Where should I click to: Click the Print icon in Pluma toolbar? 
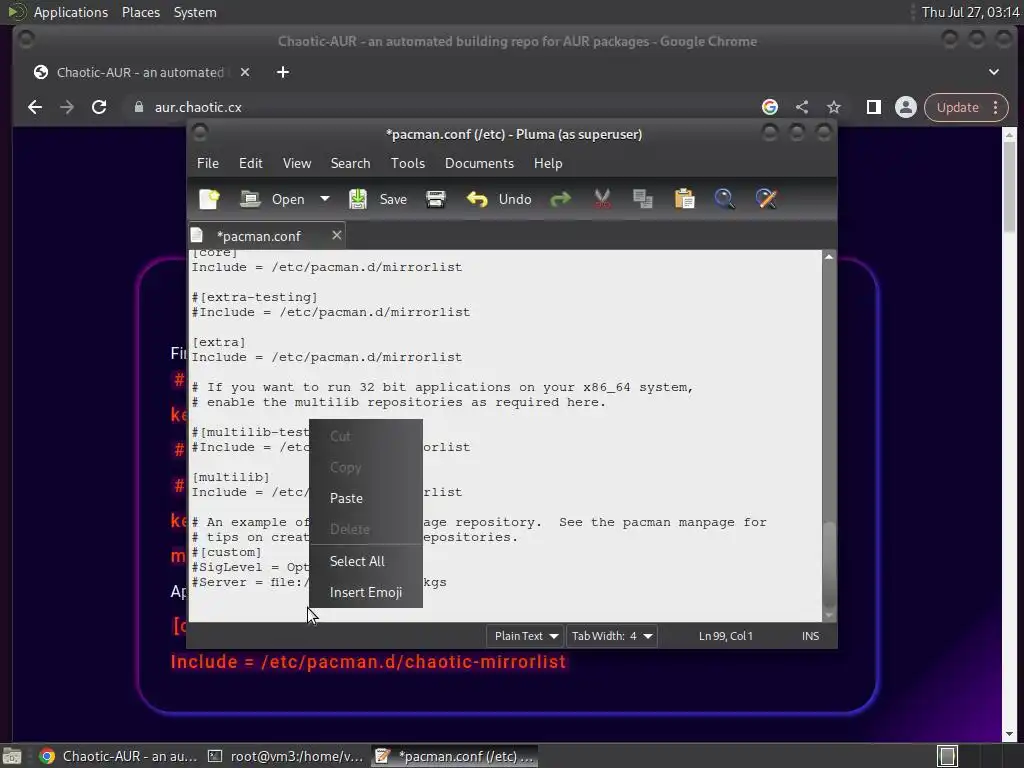(436, 199)
